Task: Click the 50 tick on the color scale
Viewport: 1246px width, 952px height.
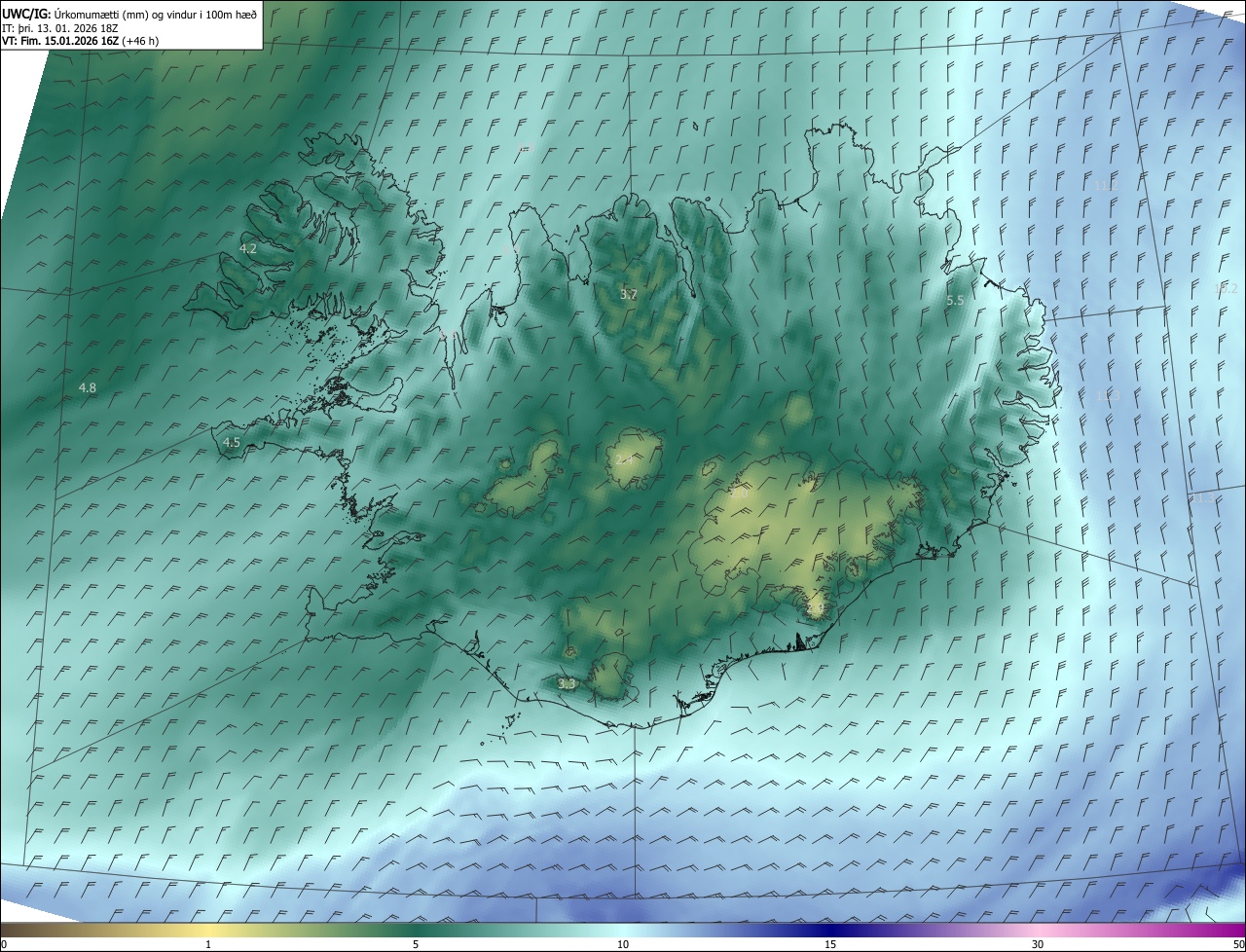Action: (1238, 944)
